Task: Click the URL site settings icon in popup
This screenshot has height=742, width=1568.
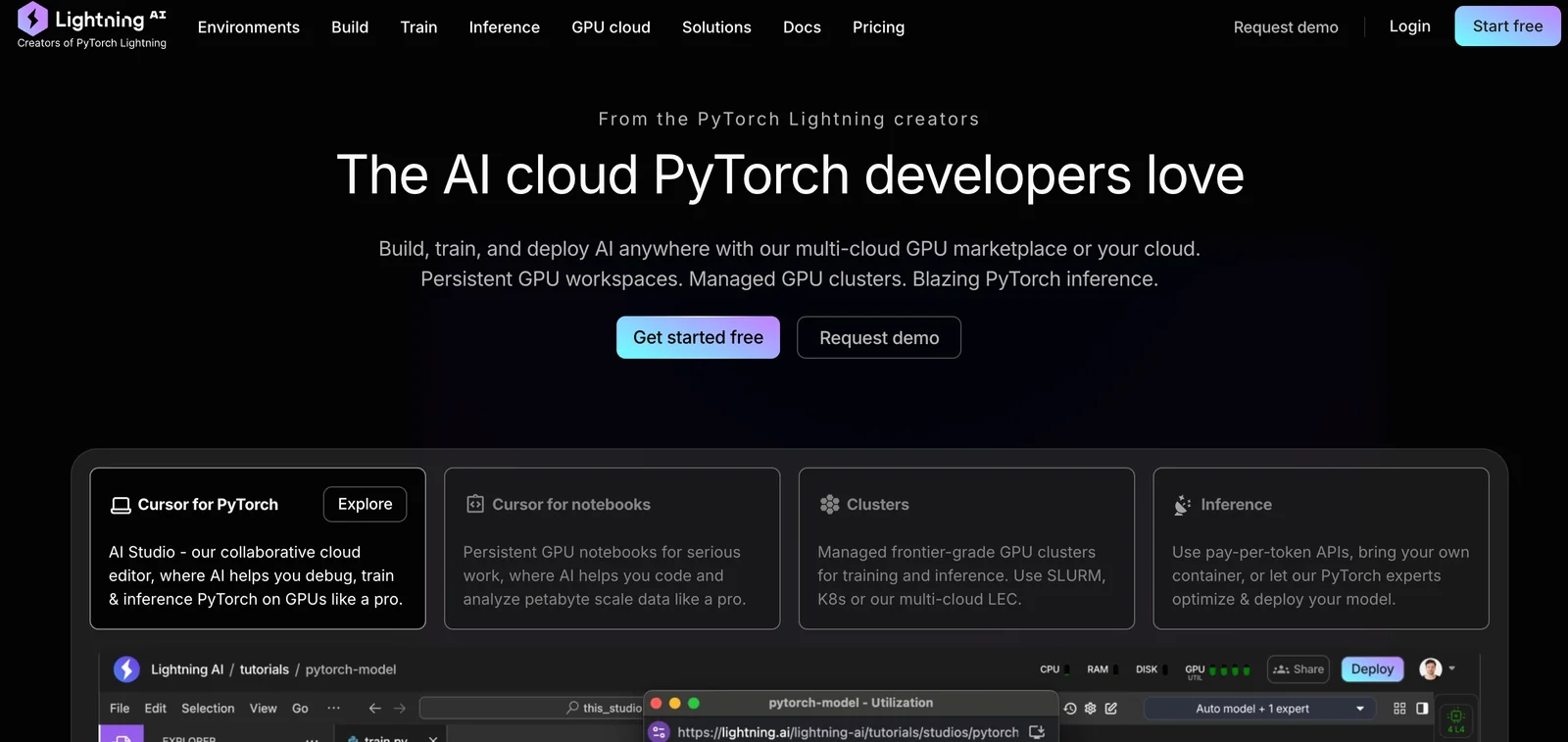Action: coord(660,731)
